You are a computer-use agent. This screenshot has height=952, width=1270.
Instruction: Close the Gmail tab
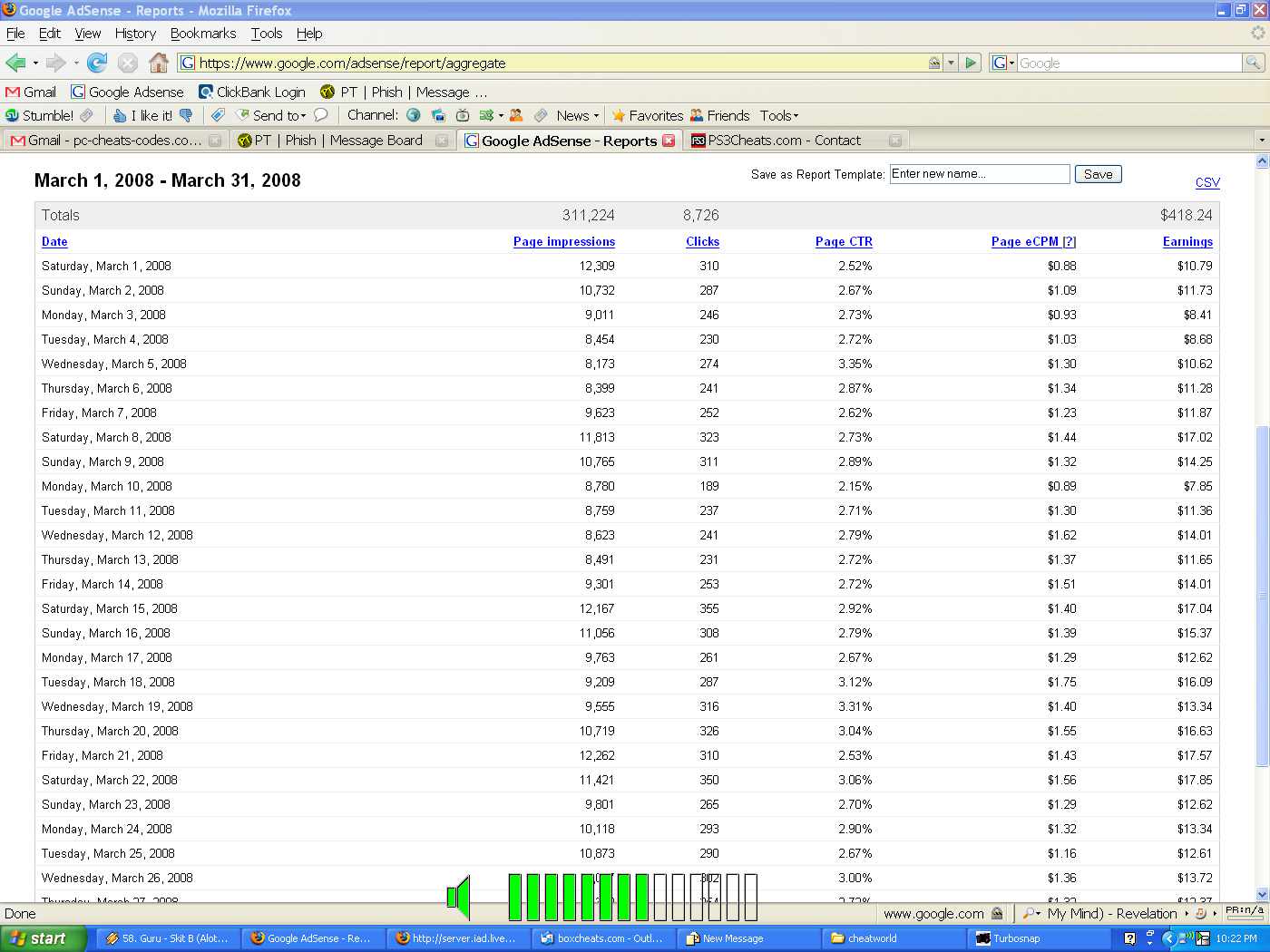(215, 141)
